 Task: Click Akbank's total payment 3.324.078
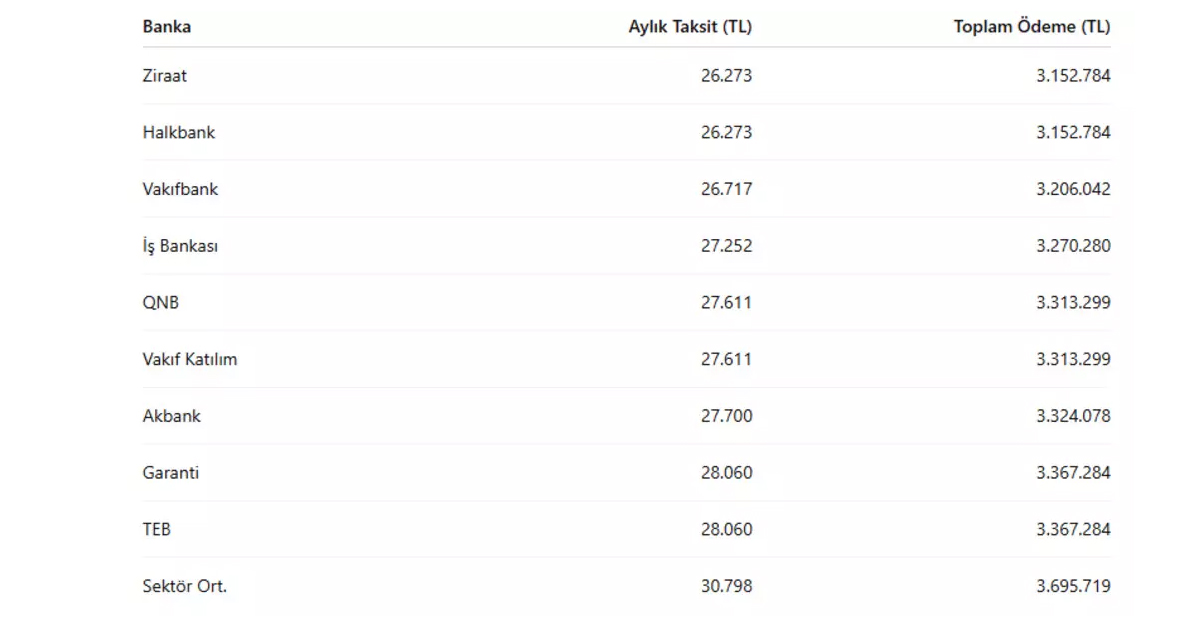point(1073,416)
